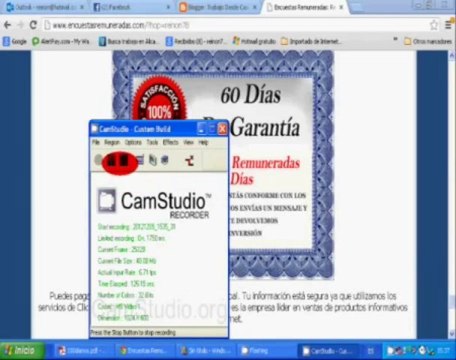456x360 pixels.
Task: Click the 60 Días Garantía certificate image
Action: pos(223,165)
